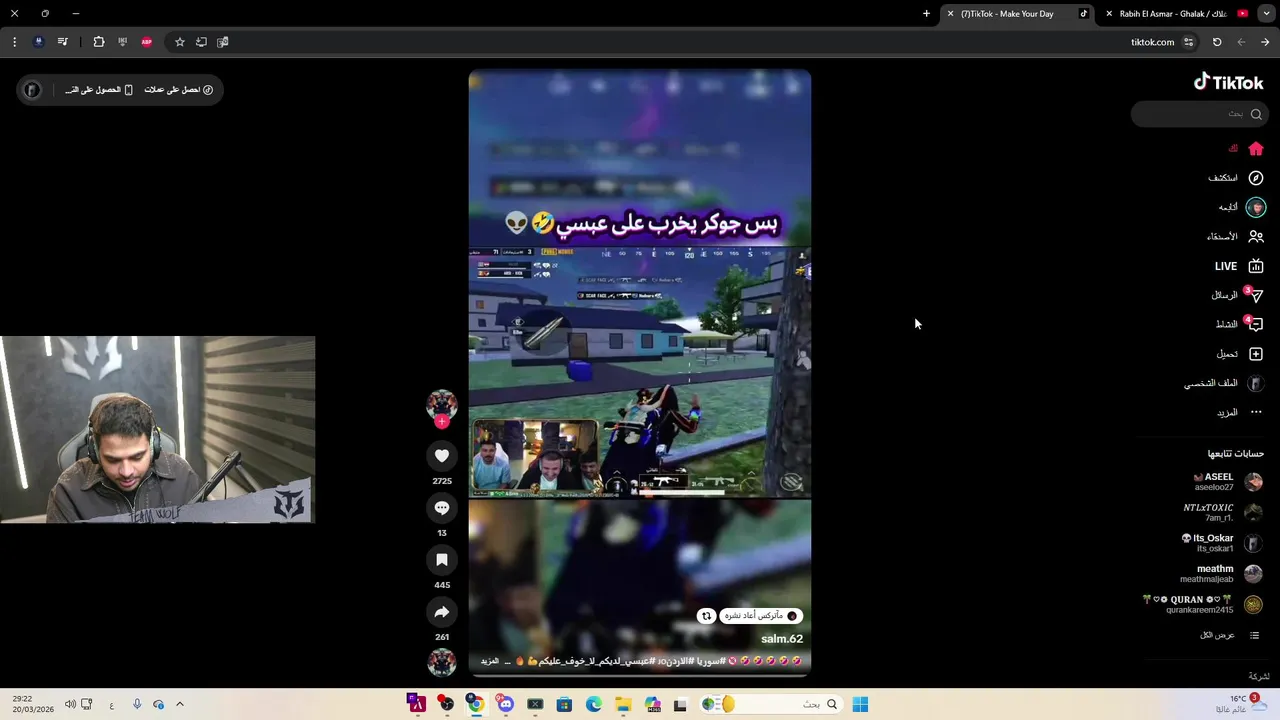This screenshot has width=1280, height=720.
Task: Open followed account meathm
Action: [x=1222, y=574]
